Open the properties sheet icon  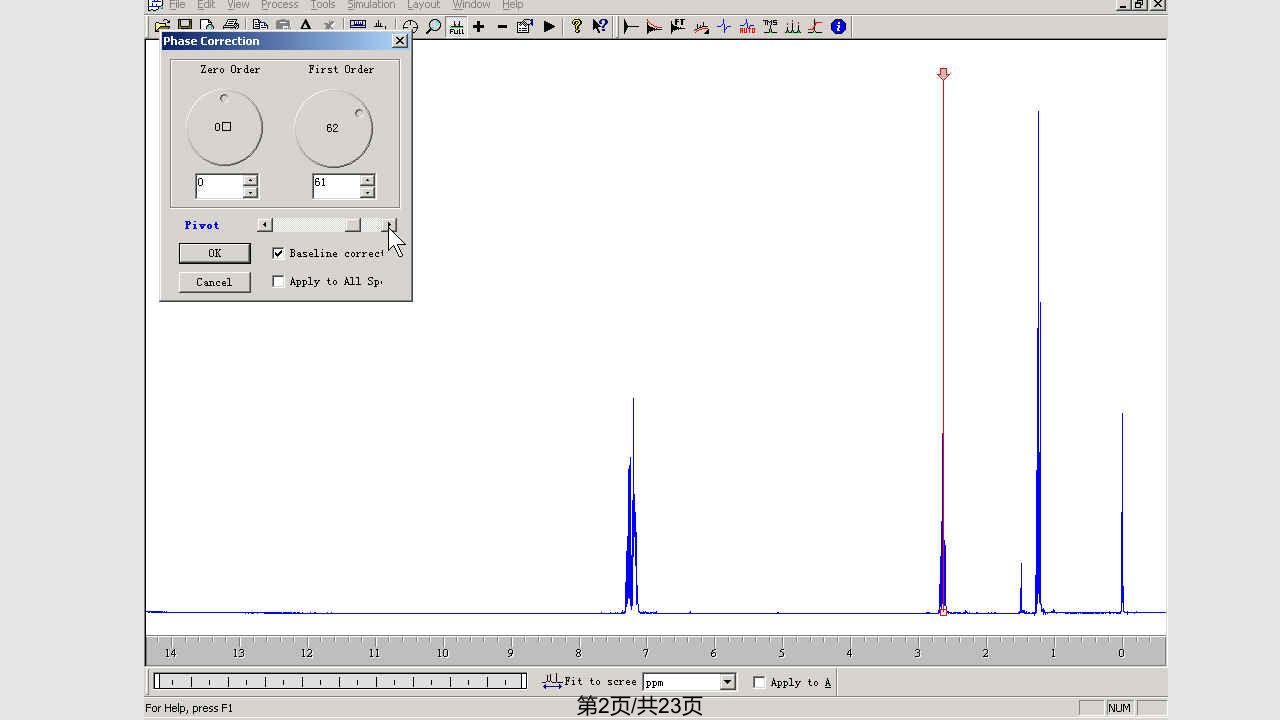point(525,27)
